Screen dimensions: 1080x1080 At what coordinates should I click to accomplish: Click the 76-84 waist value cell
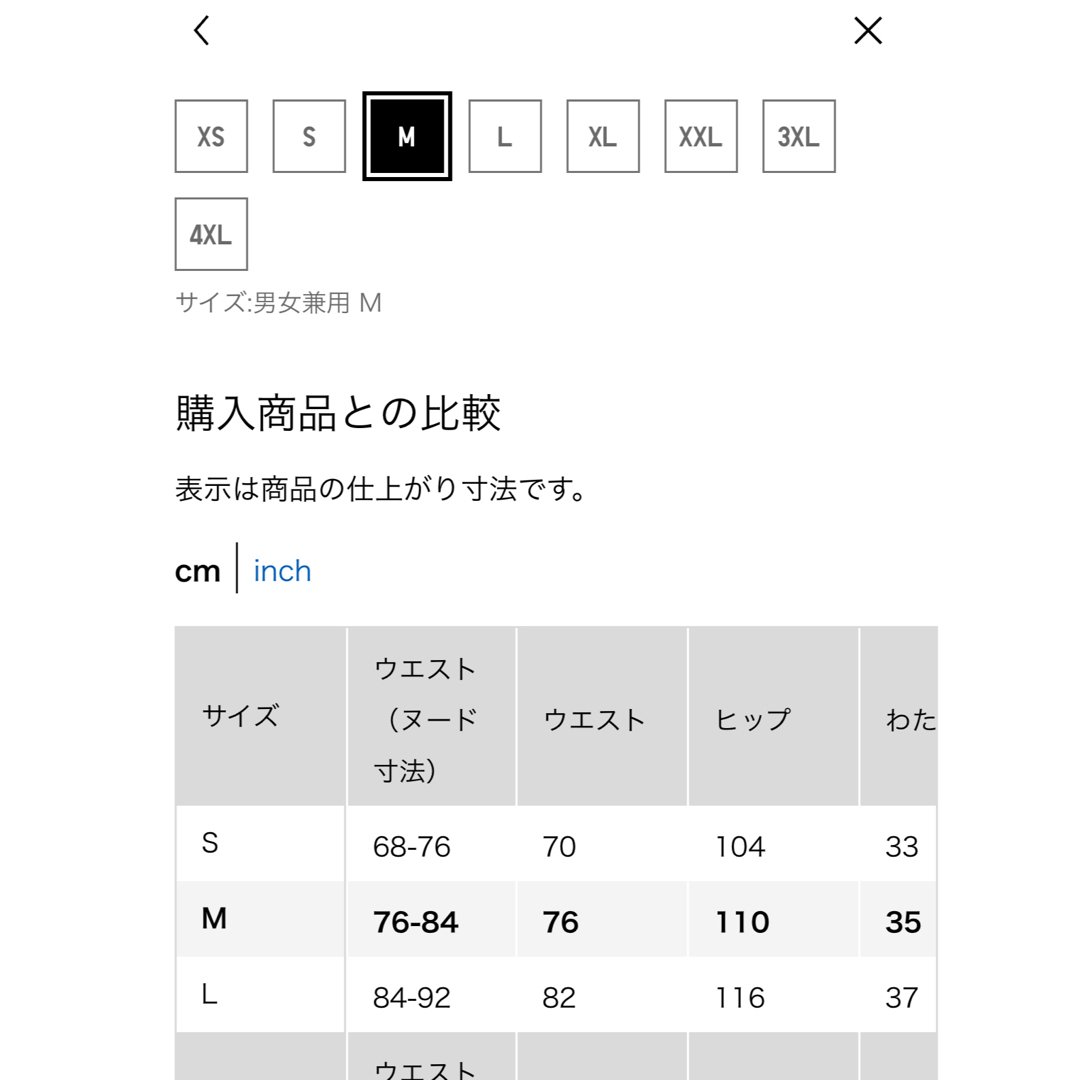(x=432, y=920)
